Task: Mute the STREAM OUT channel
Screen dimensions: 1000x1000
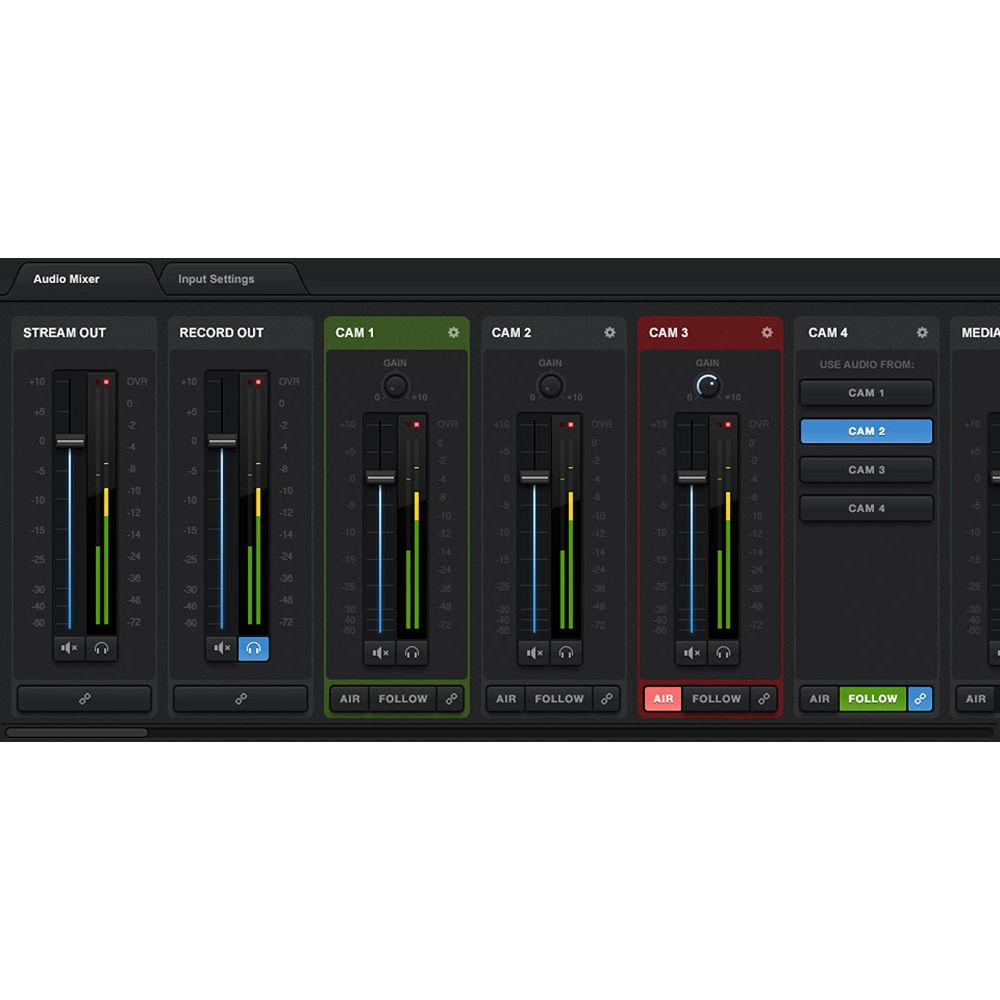Action: (x=69, y=648)
